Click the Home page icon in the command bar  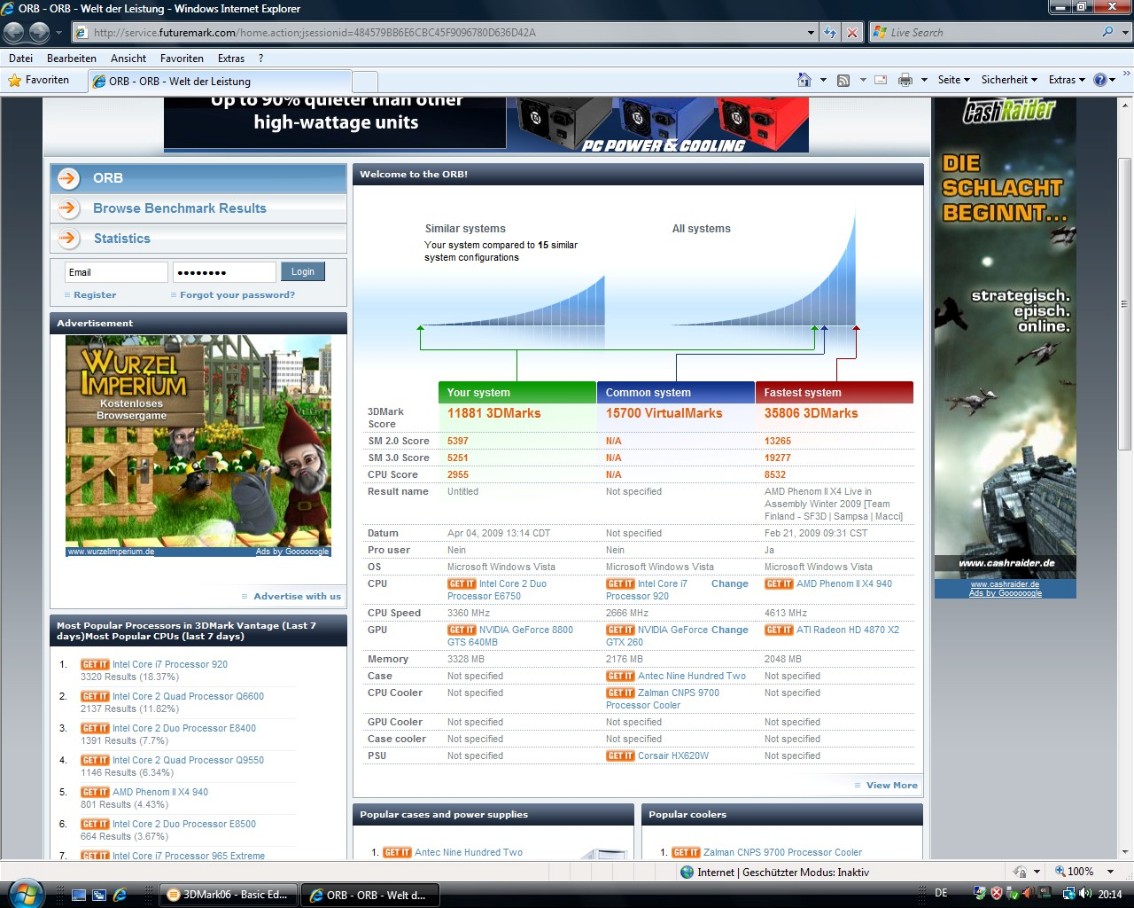[x=803, y=80]
